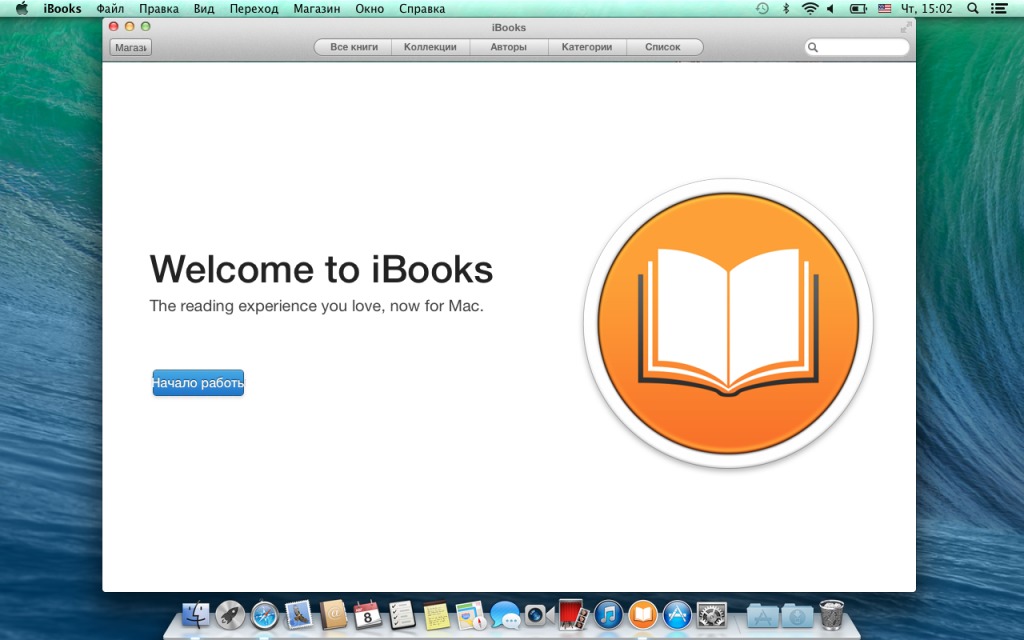Open Safari from the Dock

[264, 614]
